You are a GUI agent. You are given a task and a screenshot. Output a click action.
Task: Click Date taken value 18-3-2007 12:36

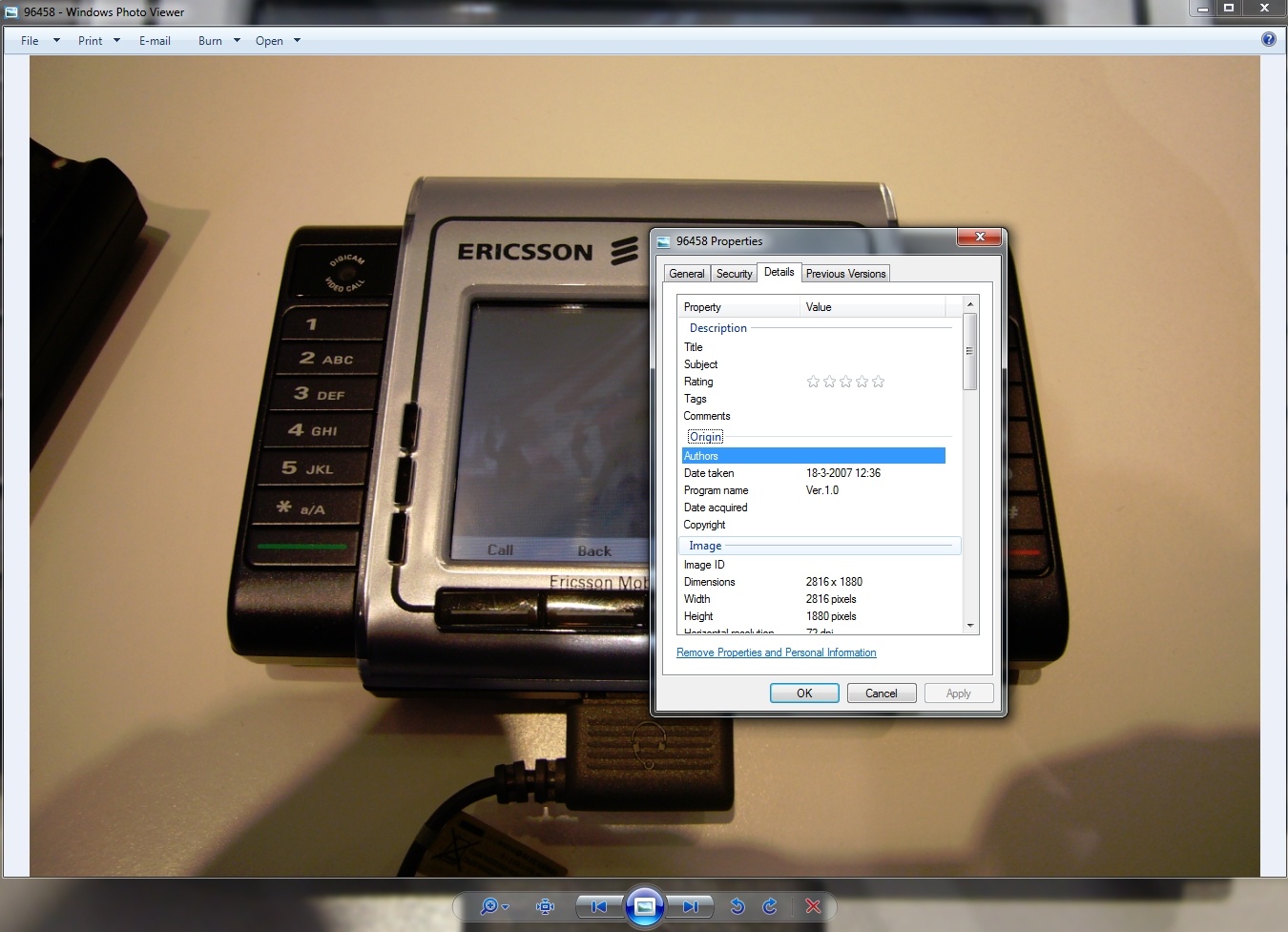coord(843,473)
